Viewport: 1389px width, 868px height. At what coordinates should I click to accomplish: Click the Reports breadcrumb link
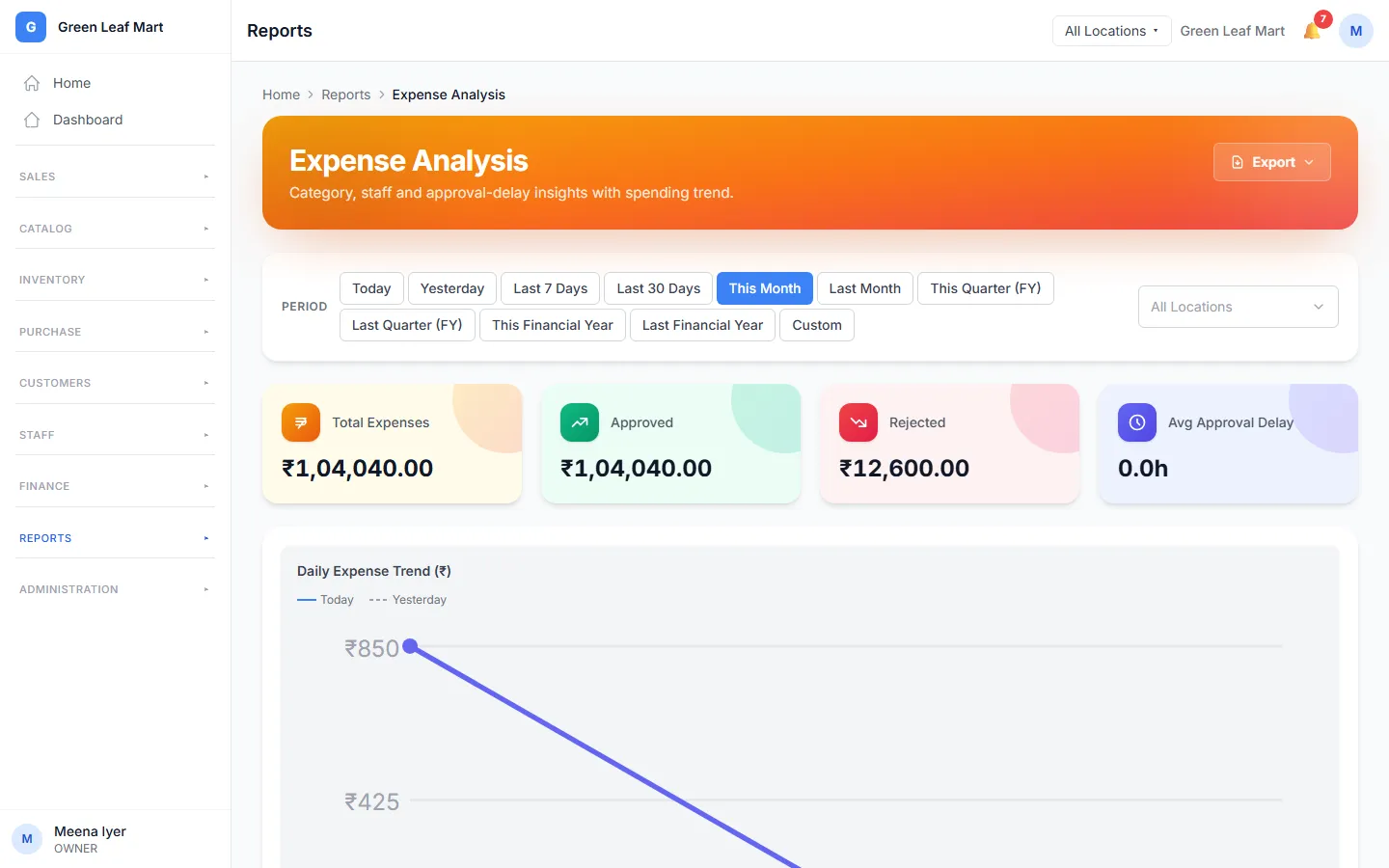(345, 95)
